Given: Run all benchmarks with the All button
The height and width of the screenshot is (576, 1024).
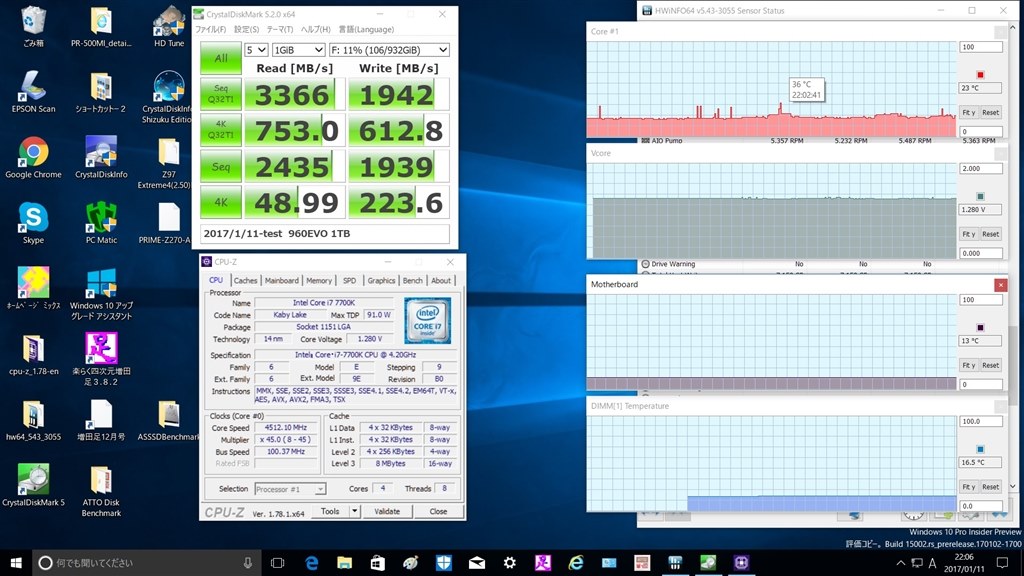Looking at the screenshot, I should [x=221, y=58].
